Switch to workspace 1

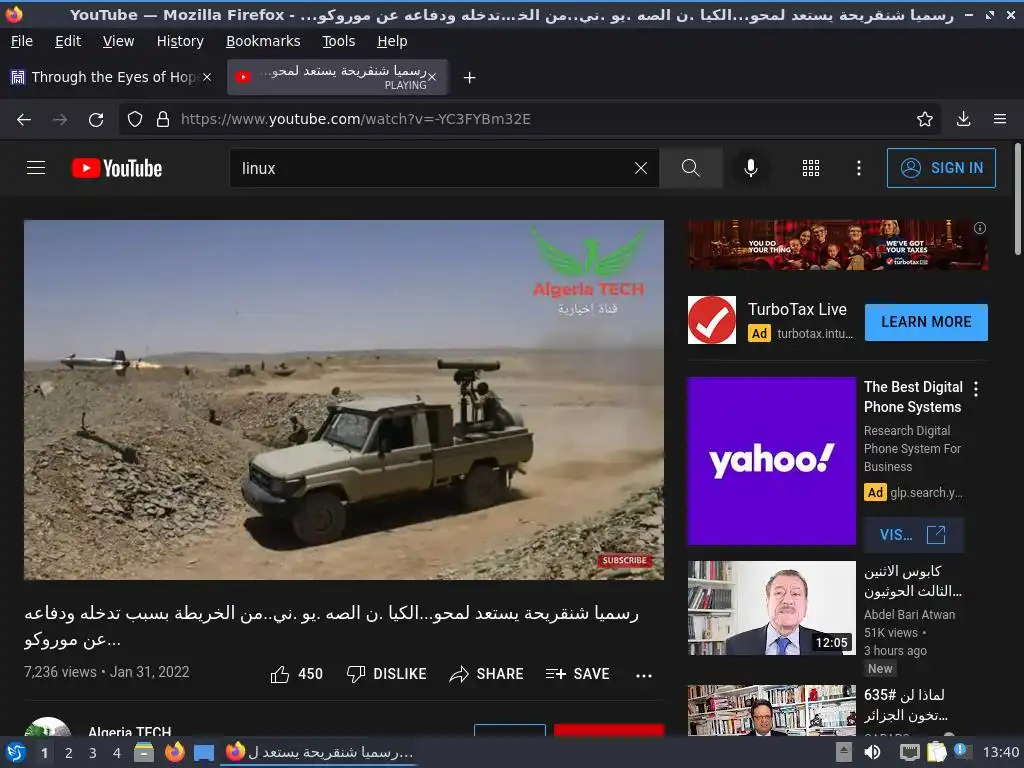pyautogui.click(x=44, y=753)
